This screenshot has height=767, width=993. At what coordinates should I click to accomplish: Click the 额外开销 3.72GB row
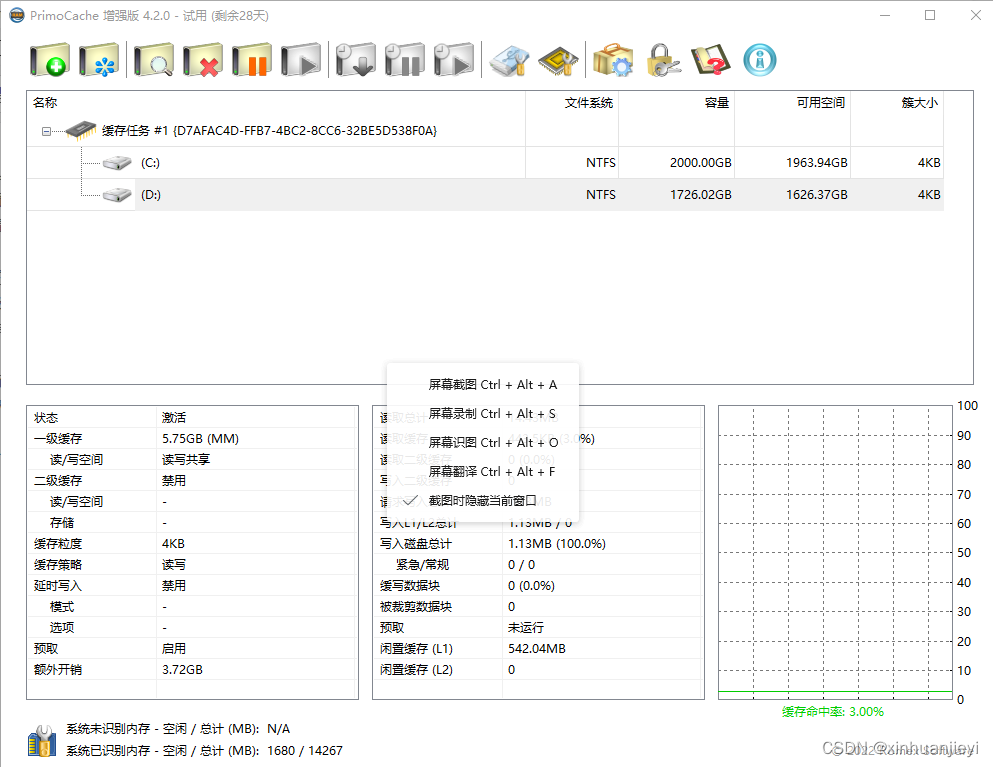[193, 669]
